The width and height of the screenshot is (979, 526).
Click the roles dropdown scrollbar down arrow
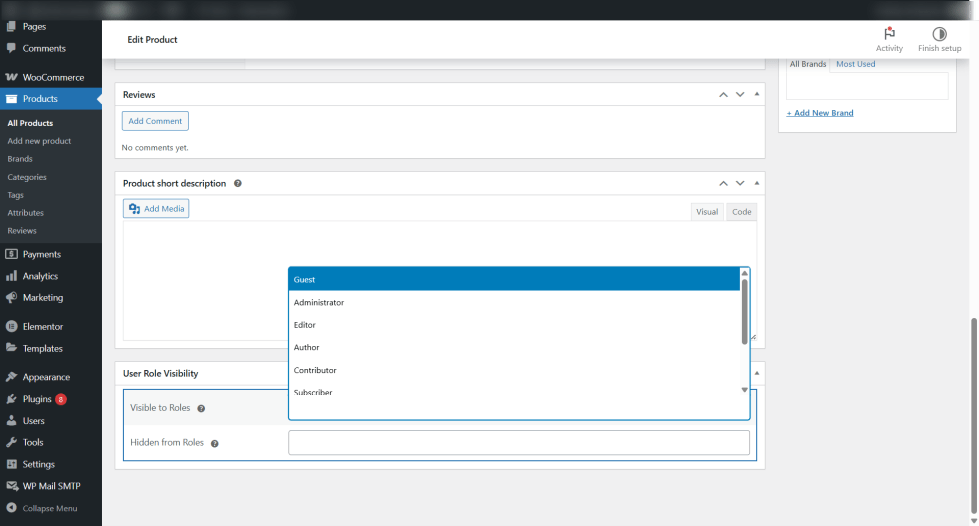744,390
